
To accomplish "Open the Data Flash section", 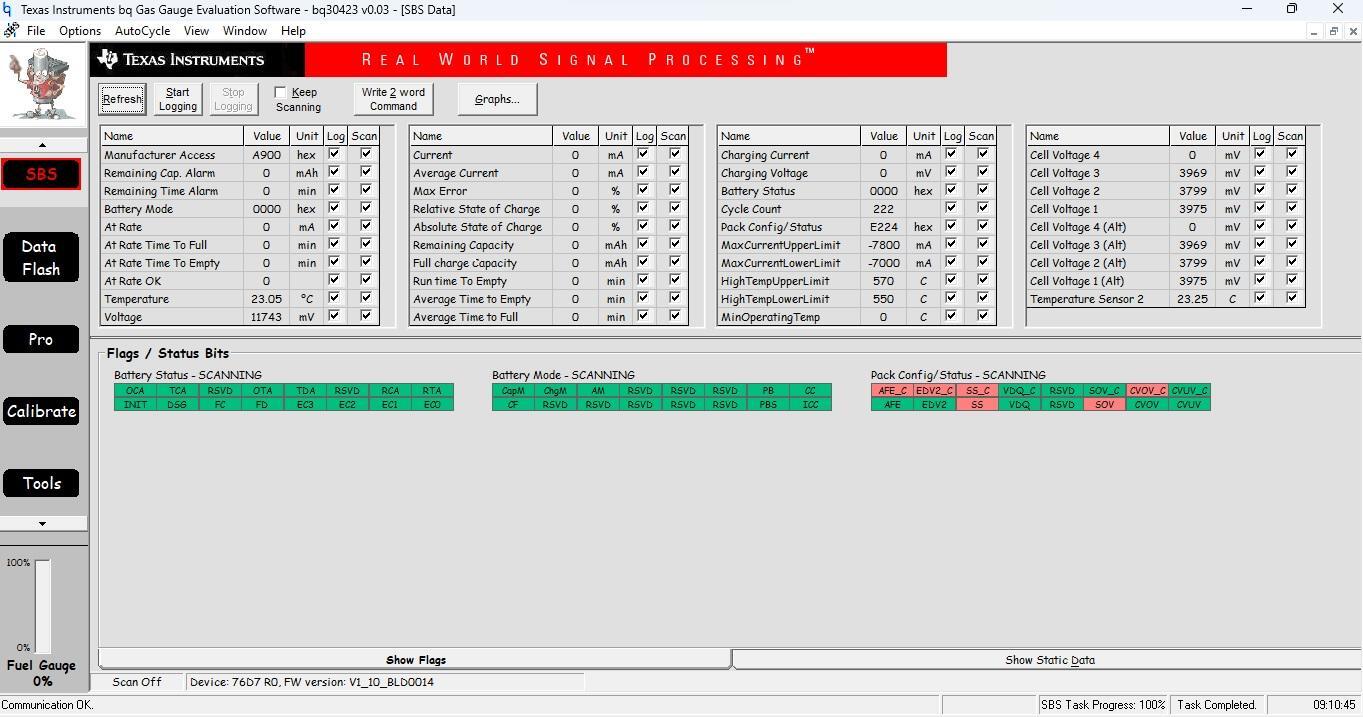I will tap(41, 257).
